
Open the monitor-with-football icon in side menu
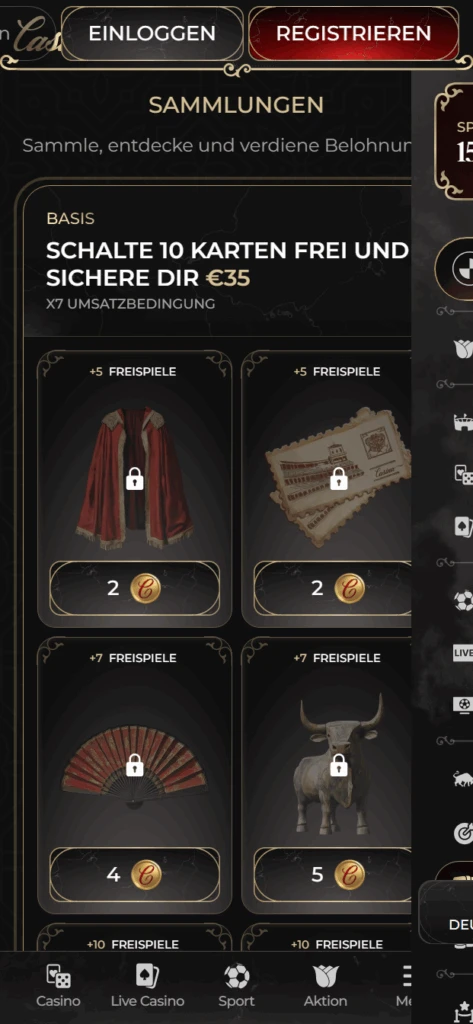tap(463, 705)
